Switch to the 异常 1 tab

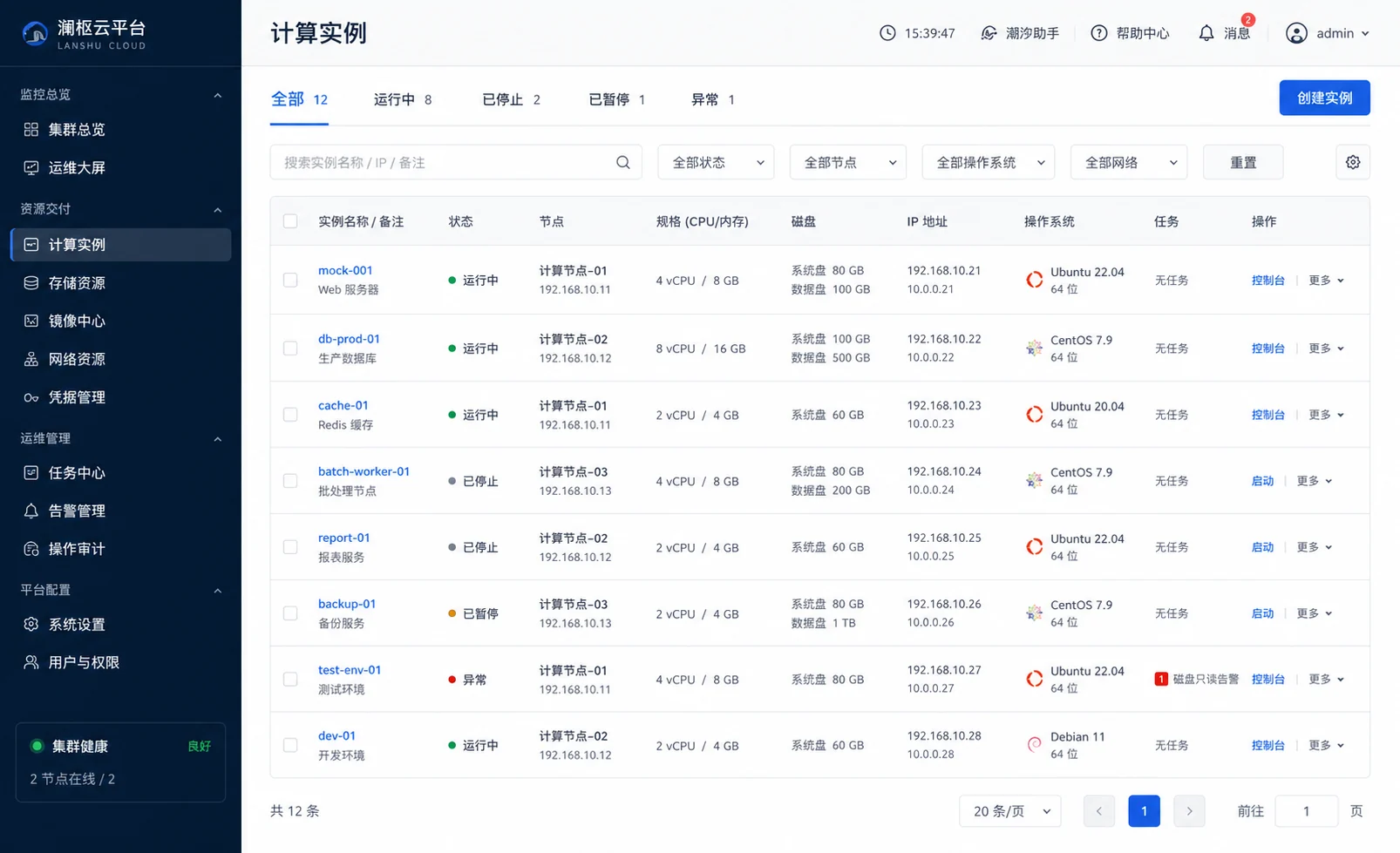pyautogui.click(x=712, y=99)
